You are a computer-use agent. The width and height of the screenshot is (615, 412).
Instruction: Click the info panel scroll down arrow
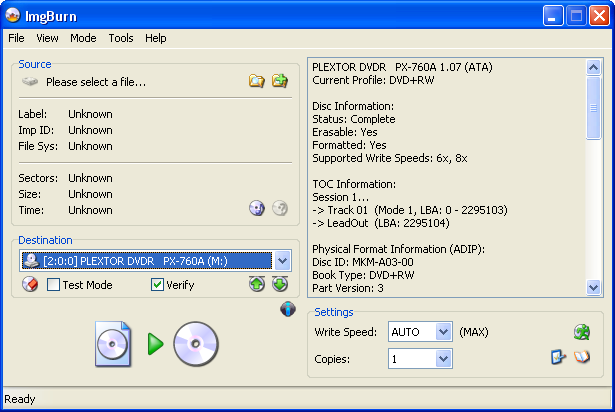coord(593,288)
